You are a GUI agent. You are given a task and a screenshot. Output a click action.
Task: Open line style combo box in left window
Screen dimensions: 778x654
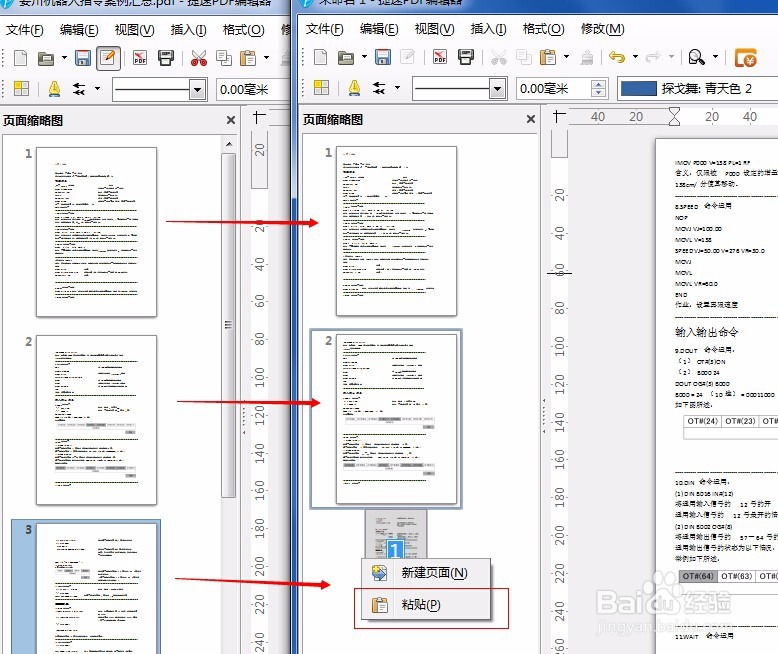160,90
